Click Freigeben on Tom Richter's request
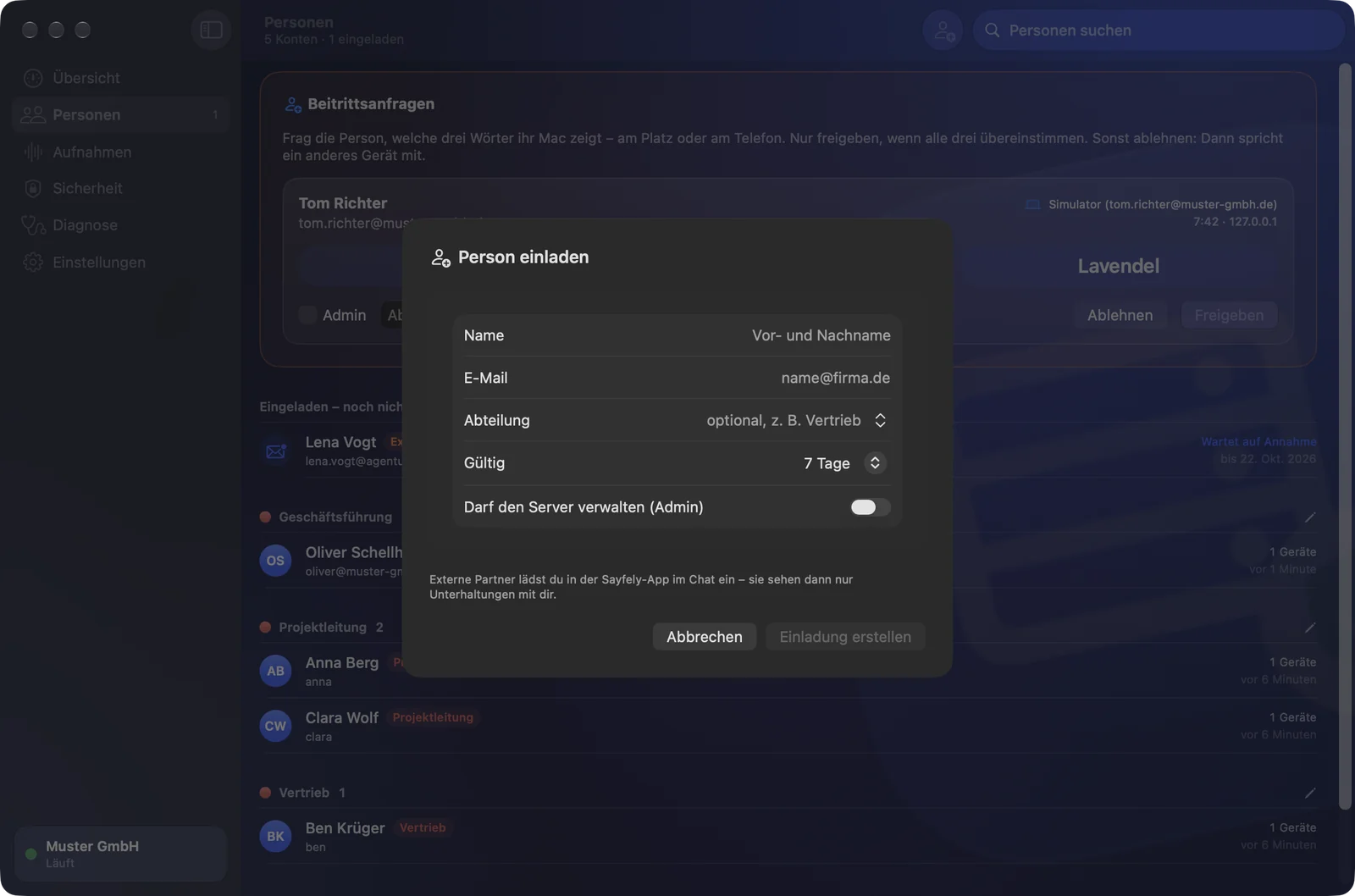The image size is (1355, 896). point(1229,315)
